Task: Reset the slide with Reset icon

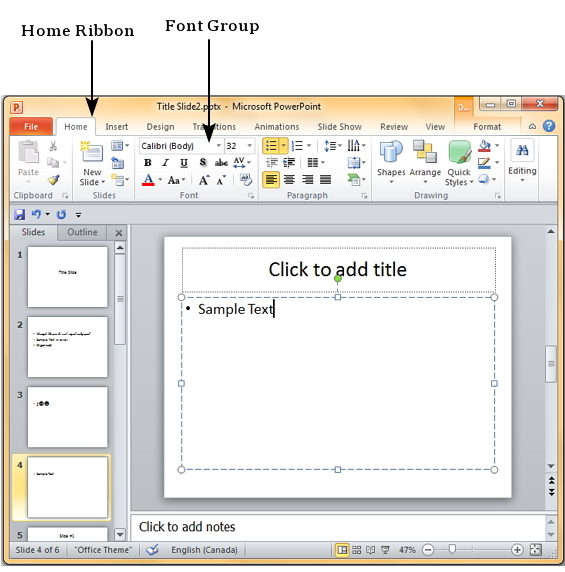Action: (x=117, y=163)
